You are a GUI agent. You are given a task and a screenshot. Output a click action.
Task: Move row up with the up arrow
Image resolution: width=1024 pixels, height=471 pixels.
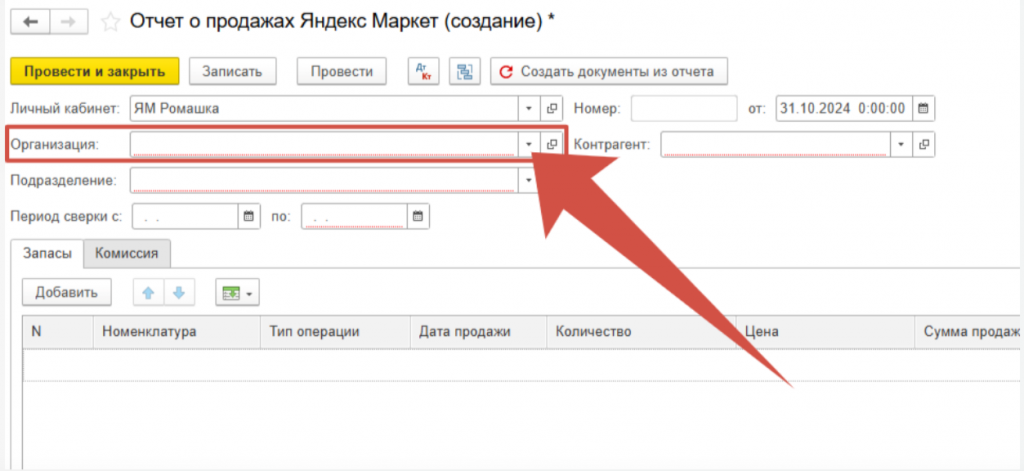click(149, 293)
